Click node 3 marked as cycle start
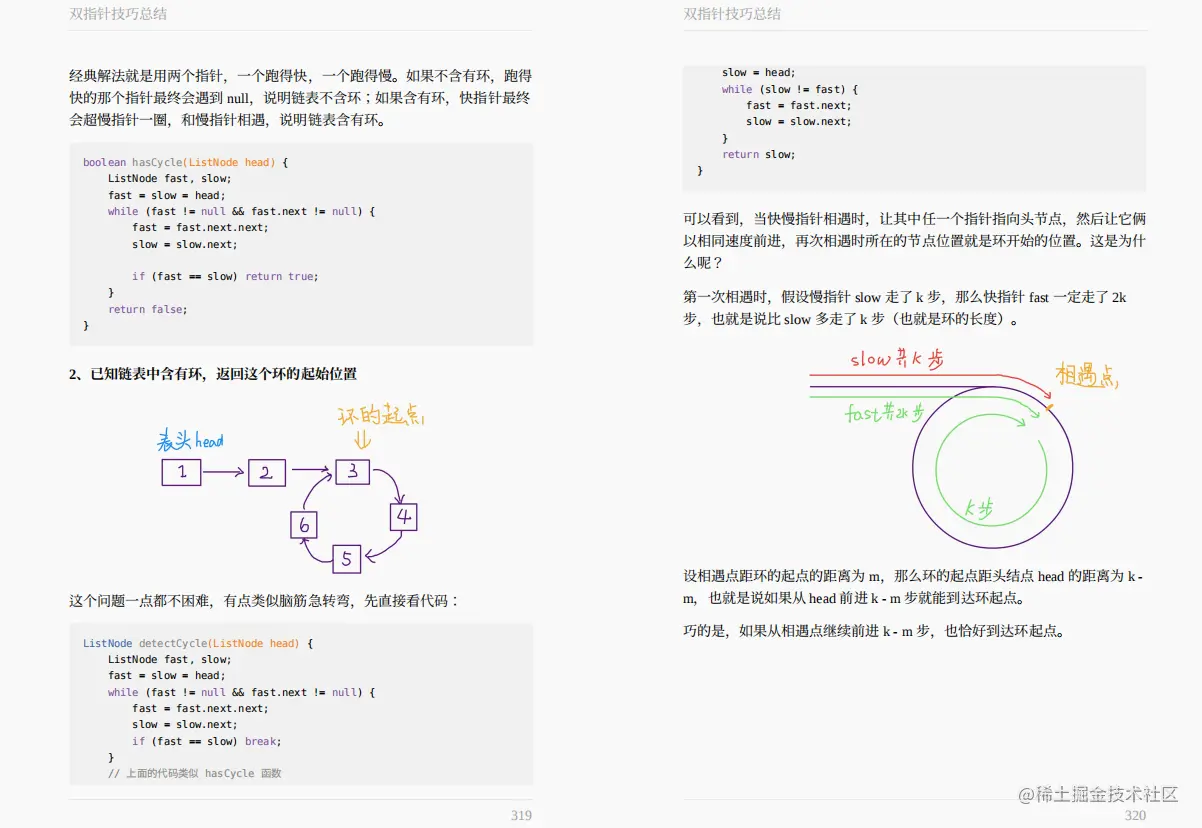This screenshot has width=1202, height=828. click(x=351, y=472)
